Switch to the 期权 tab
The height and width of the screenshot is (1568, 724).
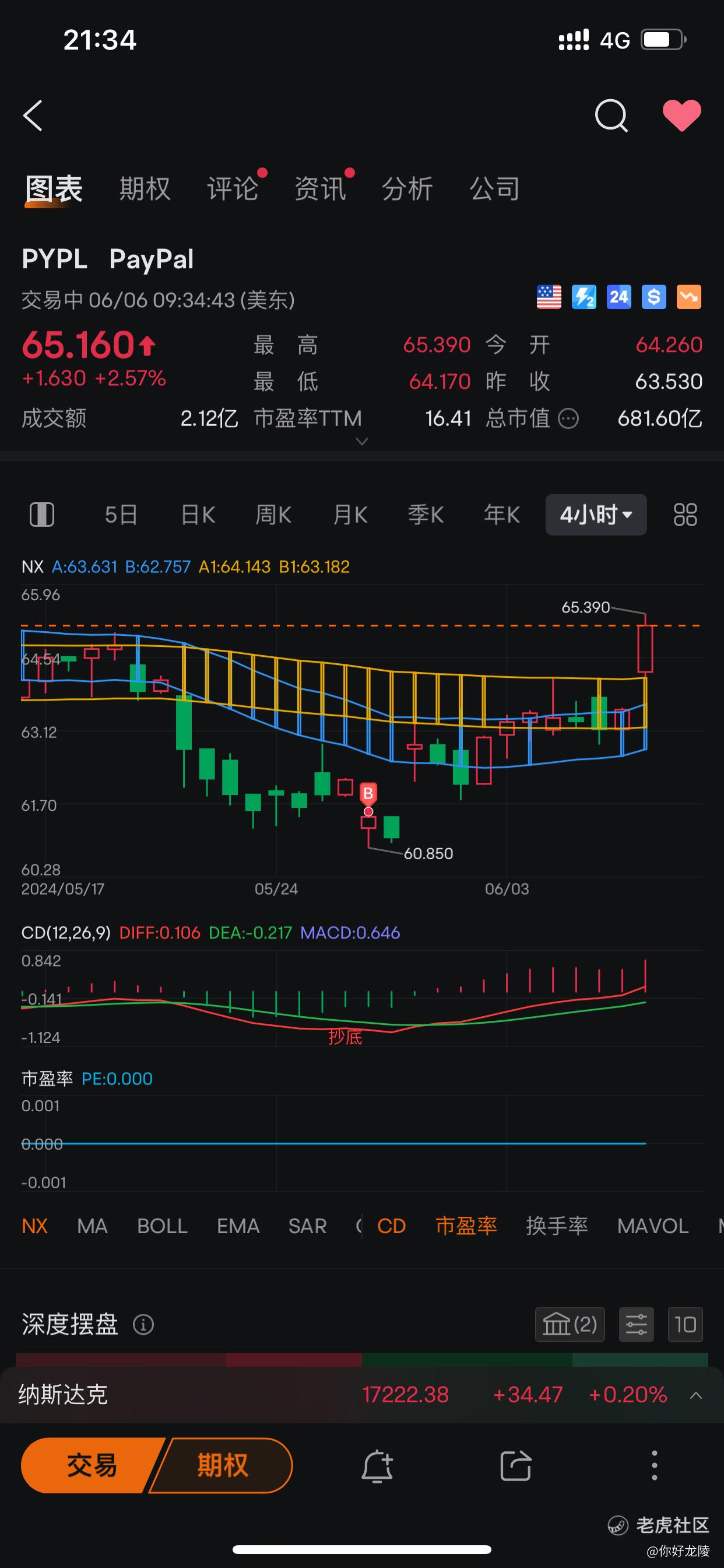[x=145, y=188]
